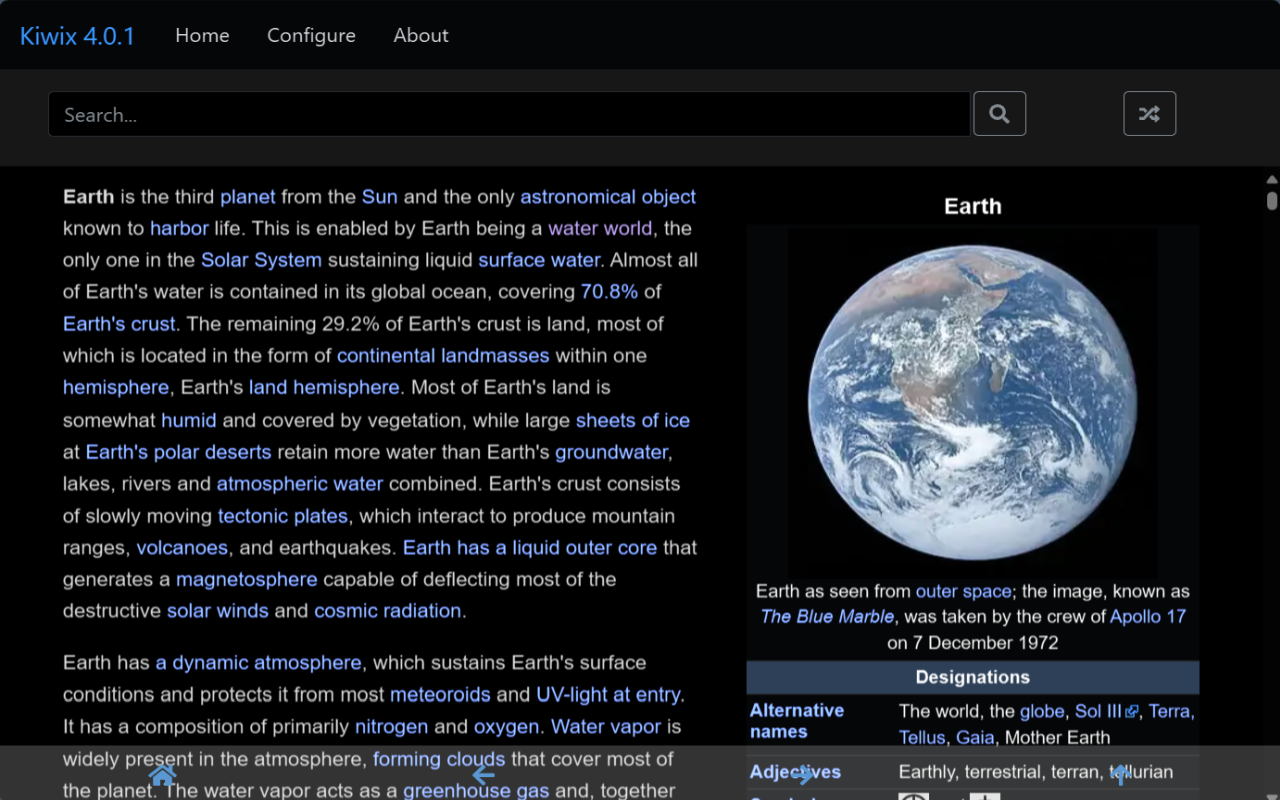The height and width of the screenshot is (800, 1280).
Task: Select the About menu item
Action: point(421,35)
